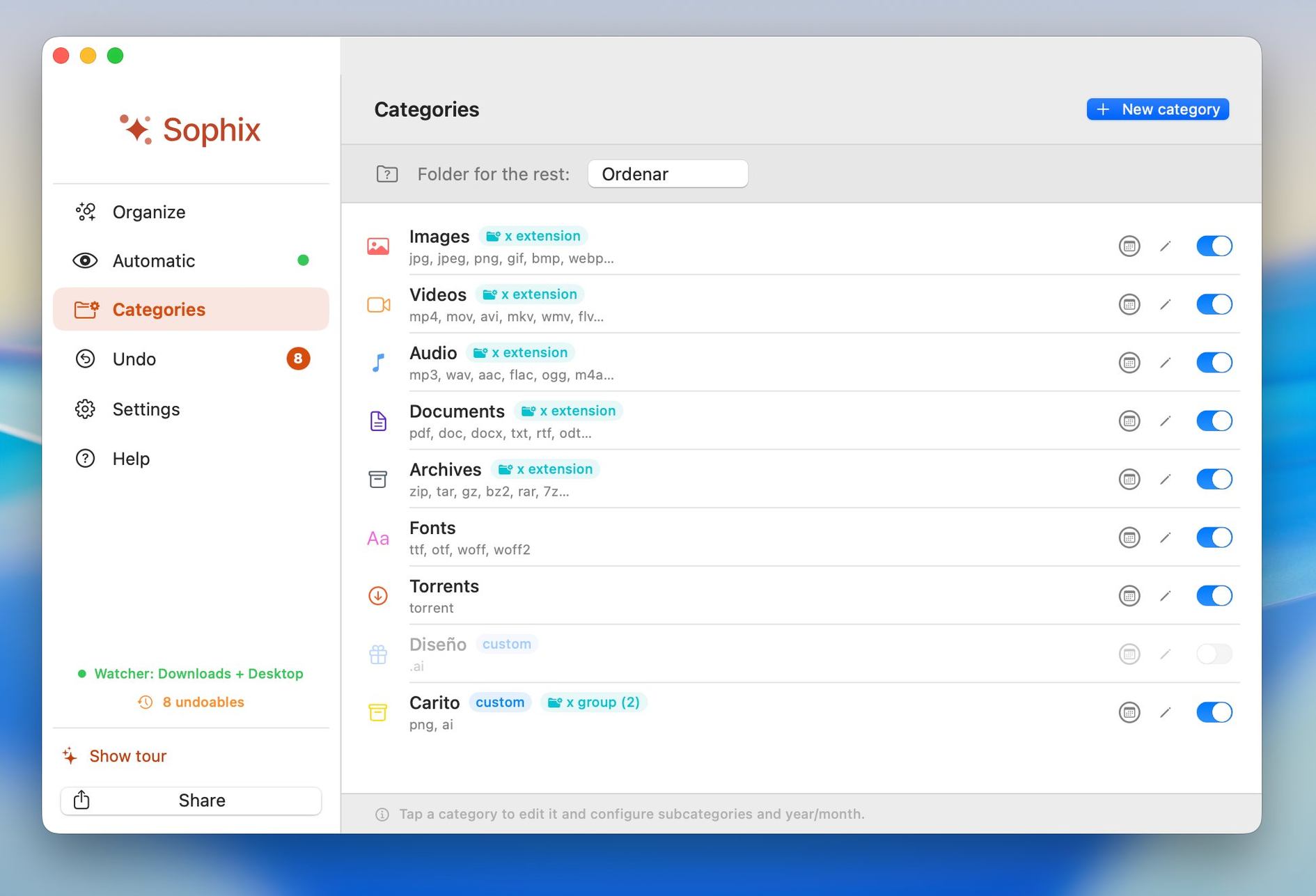Select the Categories sidebar item

pos(191,309)
